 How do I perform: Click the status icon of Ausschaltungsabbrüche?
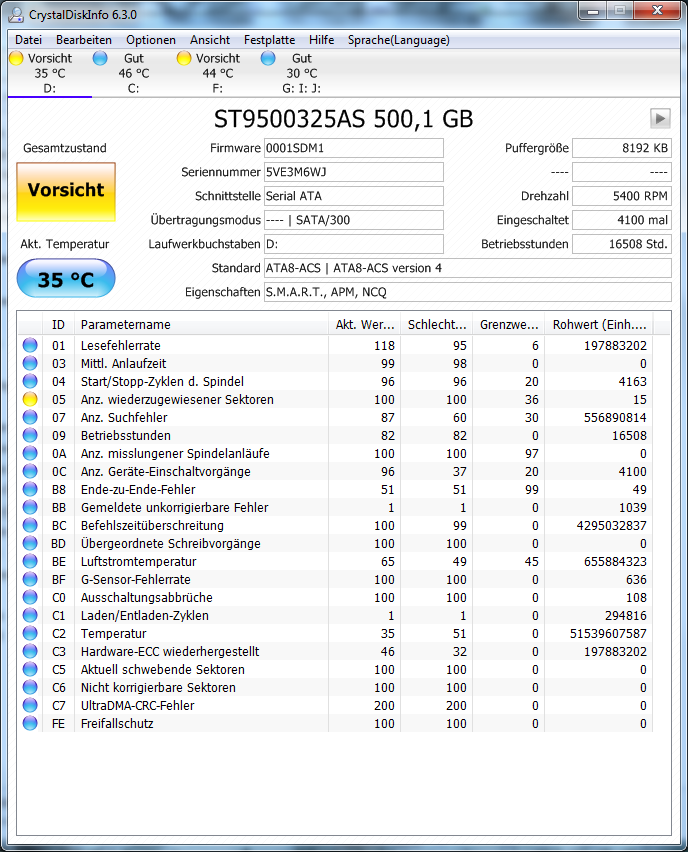coord(30,597)
